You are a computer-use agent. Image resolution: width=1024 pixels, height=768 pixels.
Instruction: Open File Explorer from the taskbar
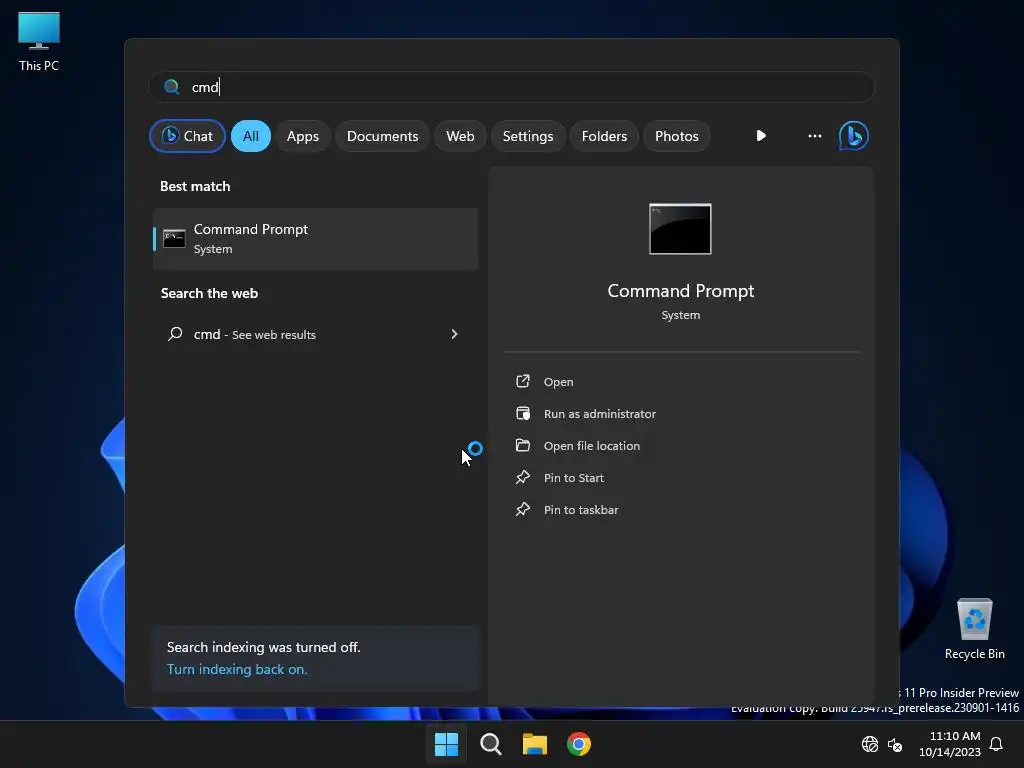pyautogui.click(x=535, y=744)
